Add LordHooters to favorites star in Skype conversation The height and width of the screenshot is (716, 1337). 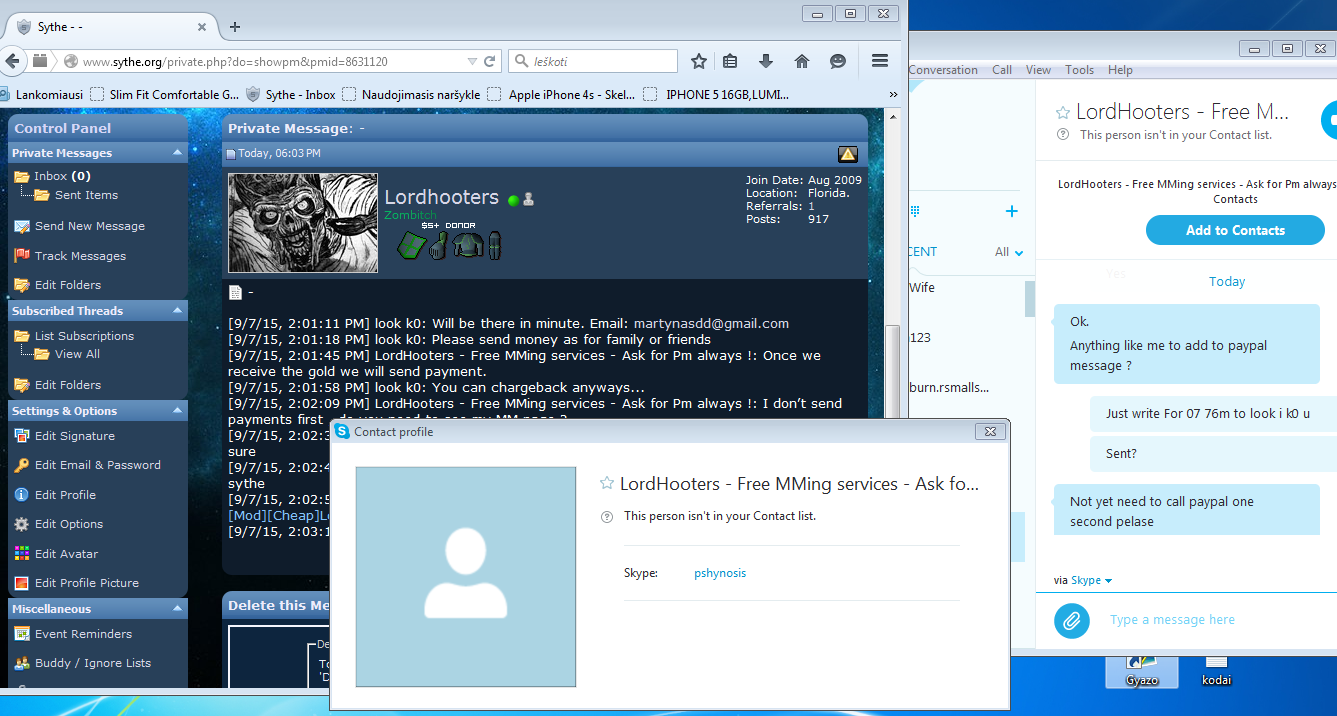[x=1063, y=113]
